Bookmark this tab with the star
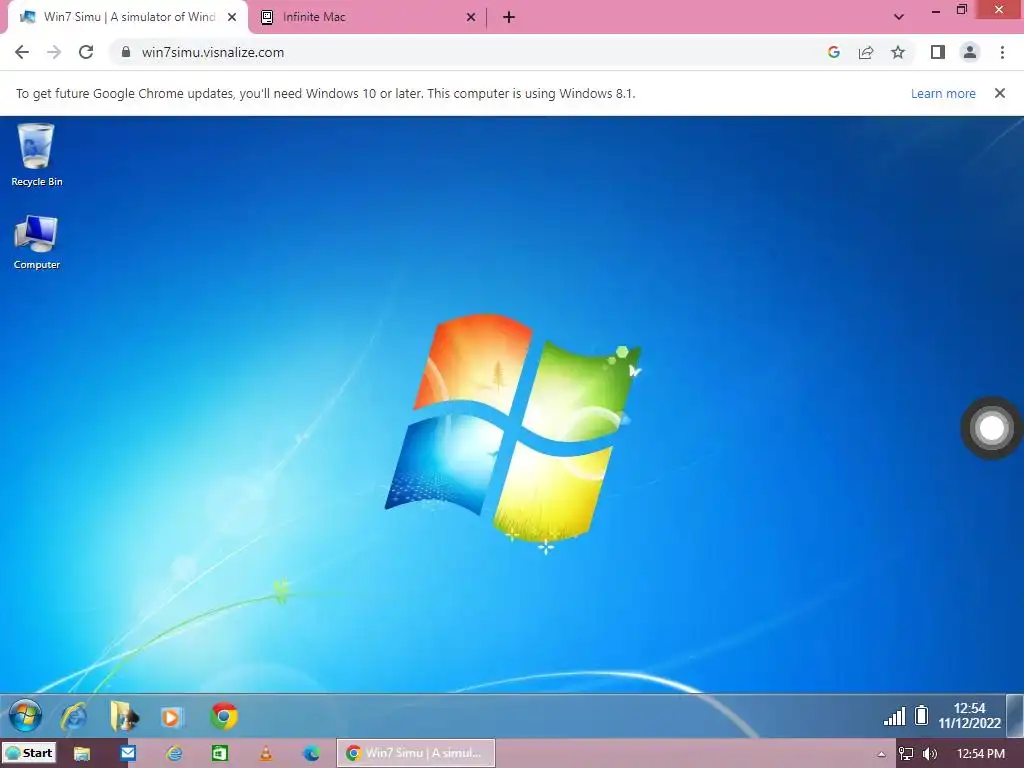Viewport: 1024px width, 768px height. 898,52
